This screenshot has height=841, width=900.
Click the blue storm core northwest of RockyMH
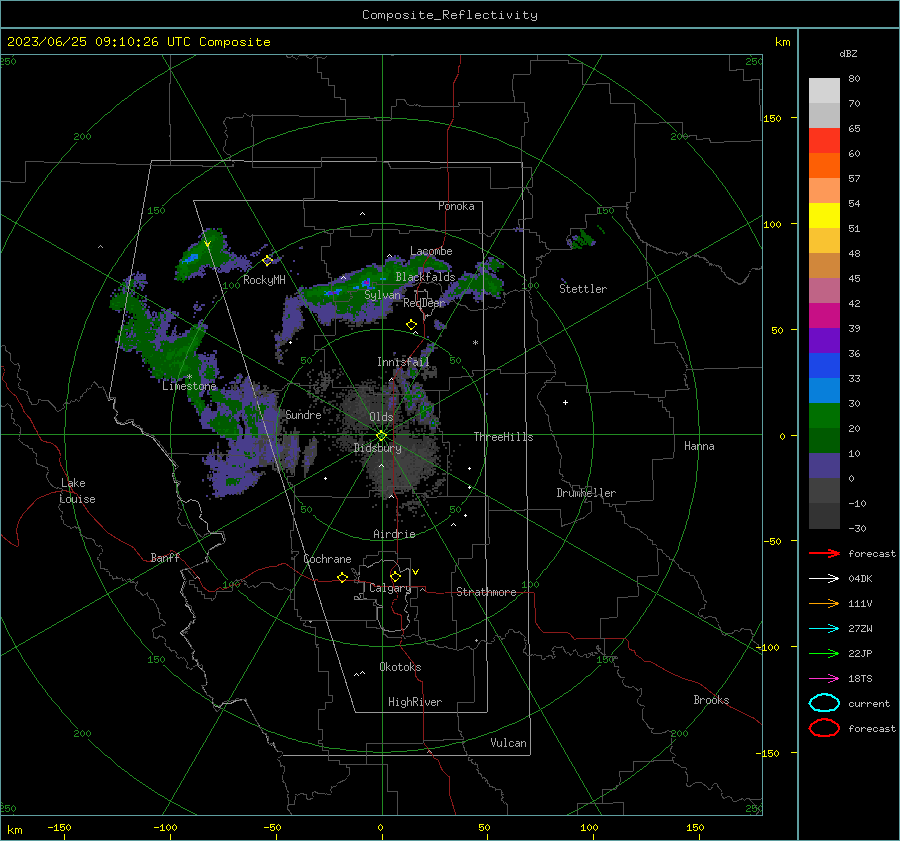[x=191, y=258]
